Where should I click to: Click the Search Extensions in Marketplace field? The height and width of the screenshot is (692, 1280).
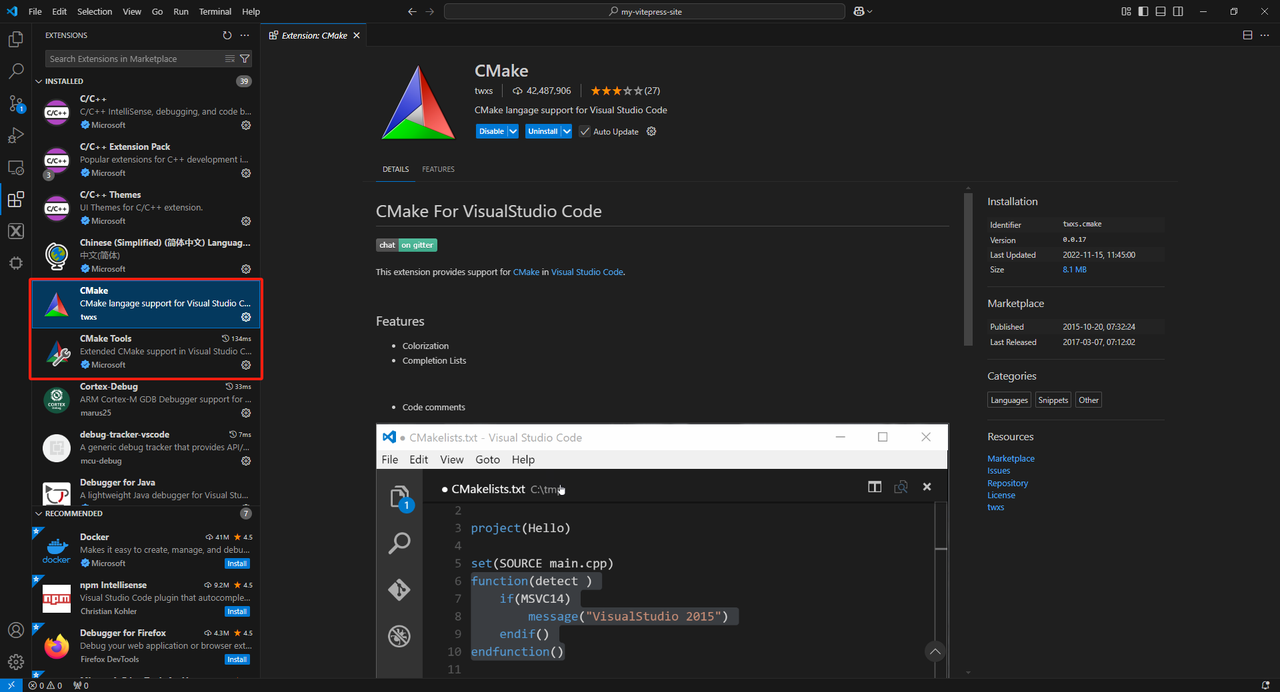tap(135, 59)
